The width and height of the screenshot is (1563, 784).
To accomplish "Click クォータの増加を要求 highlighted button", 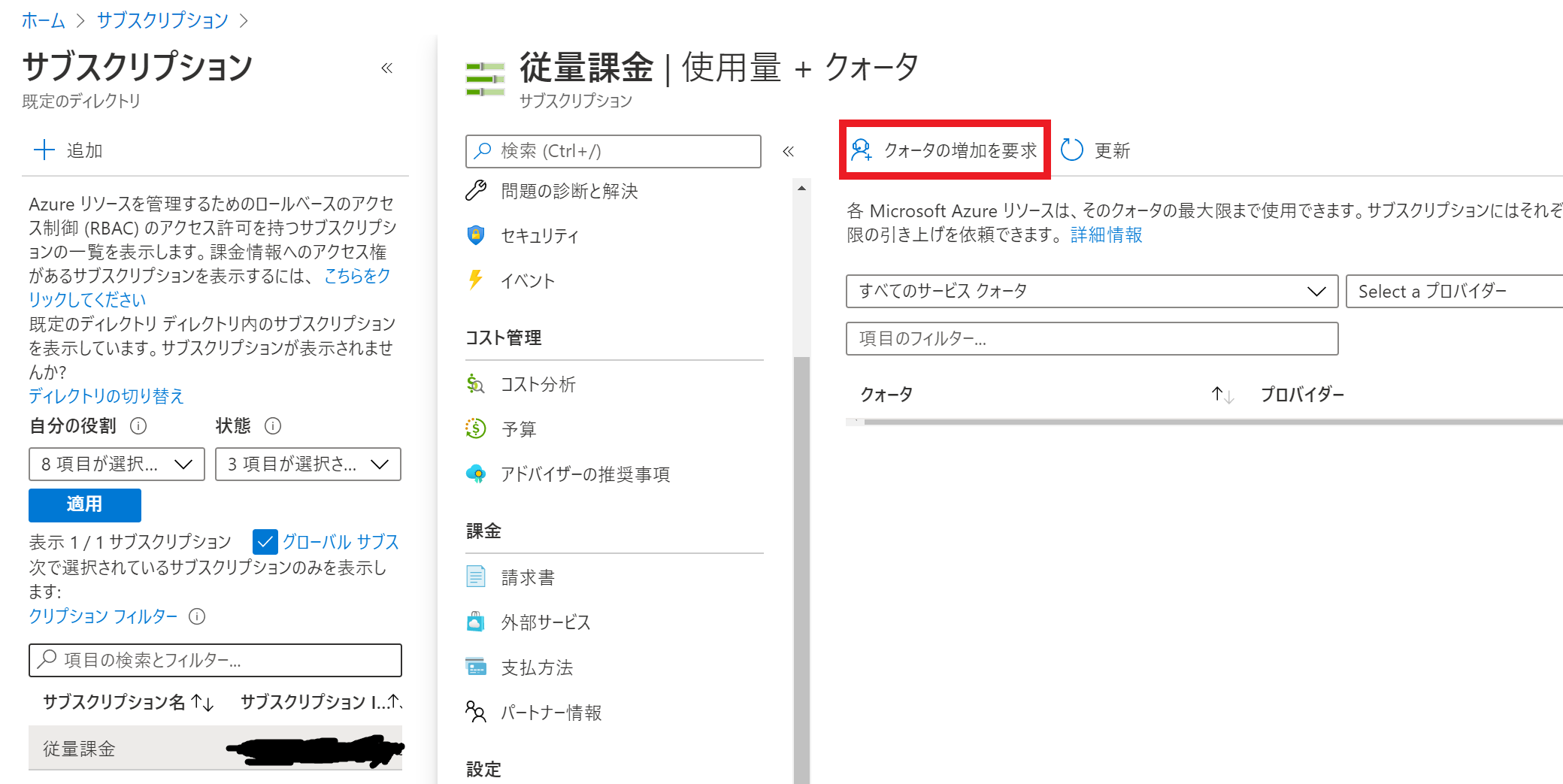I will click(944, 150).
